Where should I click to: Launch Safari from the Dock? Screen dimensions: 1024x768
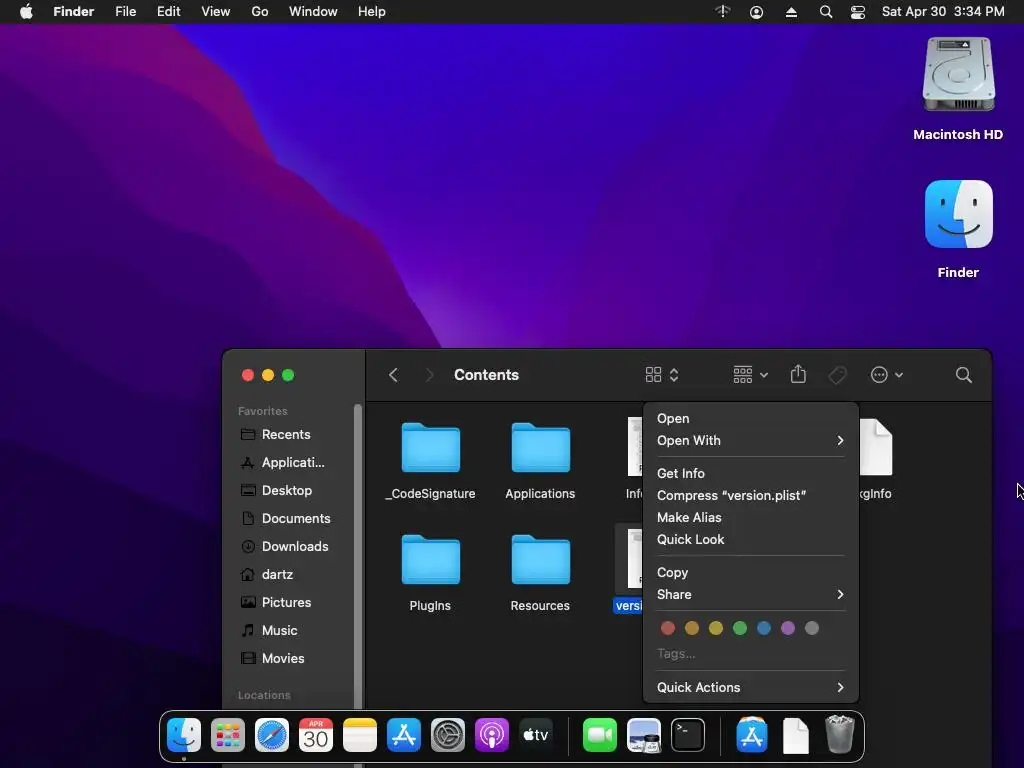coord(272,735)
